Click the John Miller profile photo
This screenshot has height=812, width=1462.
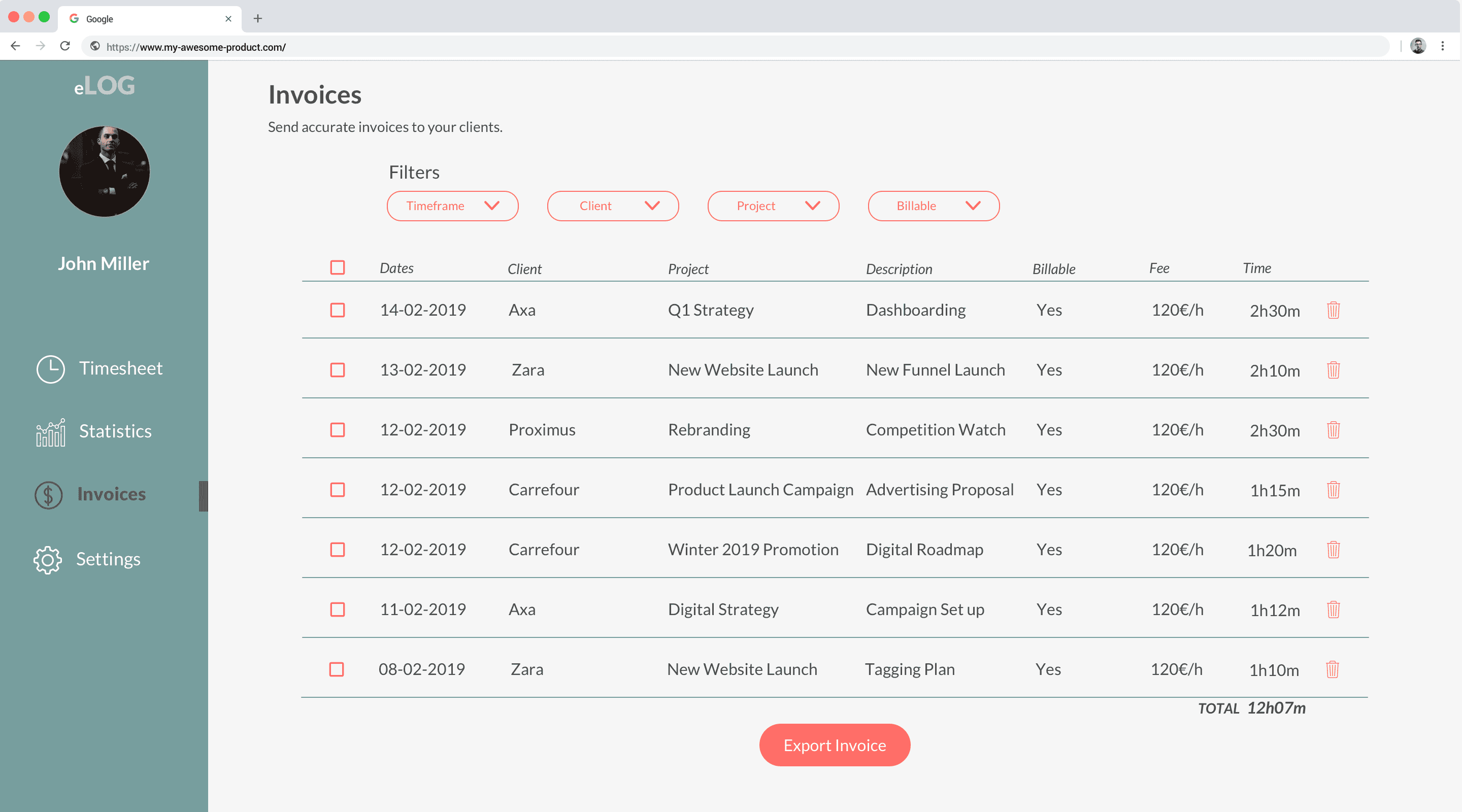105,171
